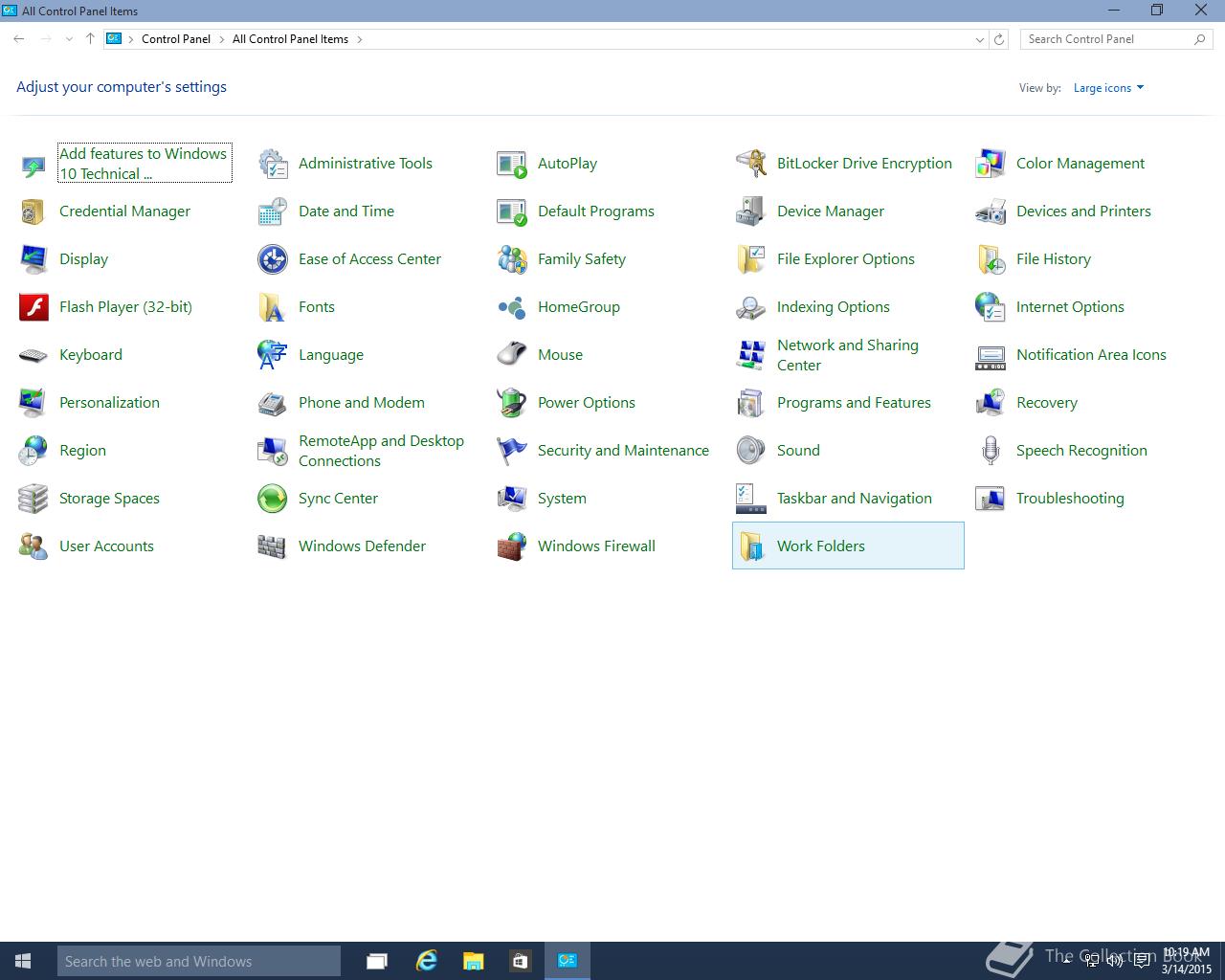Open the Windows Defender link

tap(362, 546)
